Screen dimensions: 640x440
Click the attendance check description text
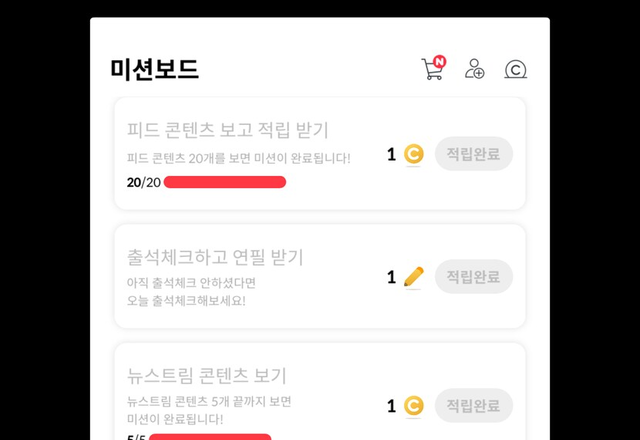click(191, 291)
